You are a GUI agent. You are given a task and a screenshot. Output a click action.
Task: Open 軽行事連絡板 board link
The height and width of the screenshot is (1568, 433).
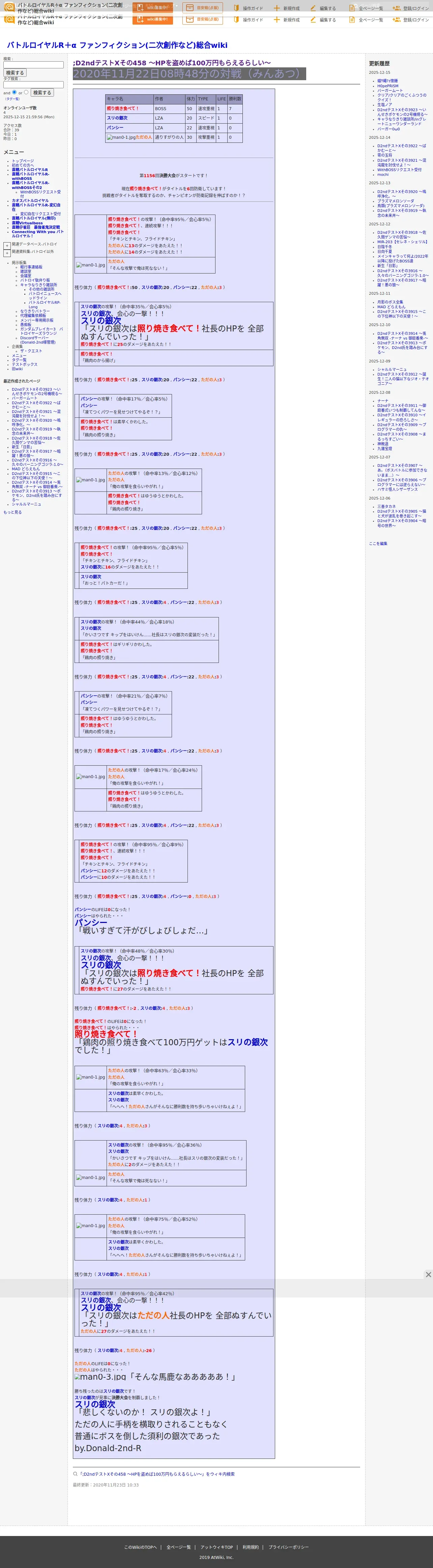tap(31, 267)
